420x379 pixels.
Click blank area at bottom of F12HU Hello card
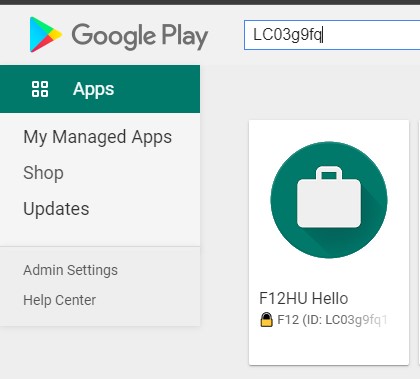329,347
